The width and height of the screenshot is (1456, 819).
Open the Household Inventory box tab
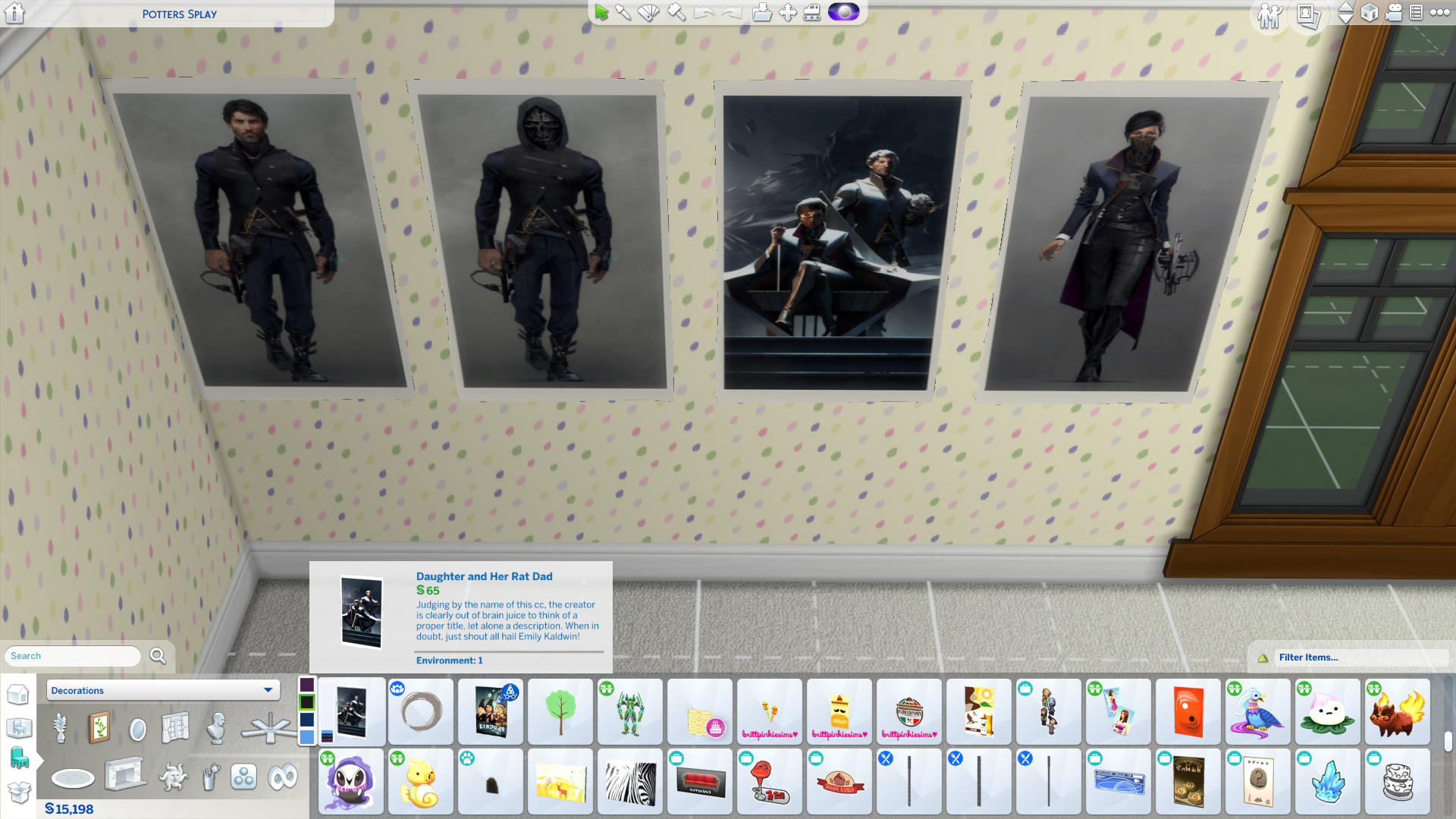(x=18, y=792)
